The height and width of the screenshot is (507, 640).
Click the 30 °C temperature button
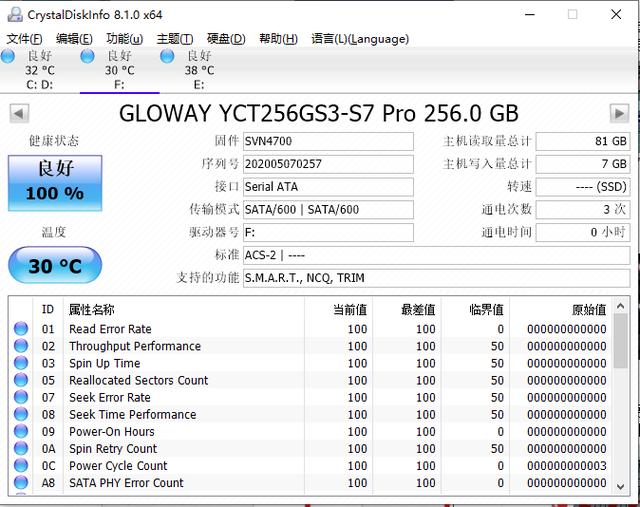click(55, 265)
